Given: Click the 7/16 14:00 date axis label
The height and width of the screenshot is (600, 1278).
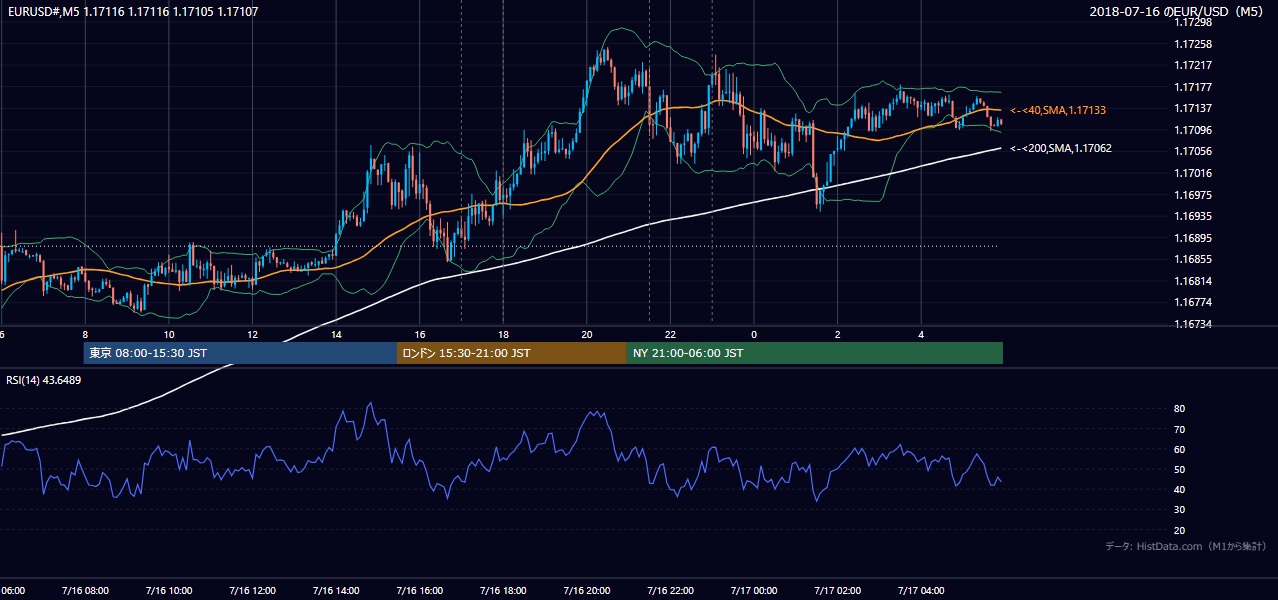Looking at the screenshot, I should [335, 591].
